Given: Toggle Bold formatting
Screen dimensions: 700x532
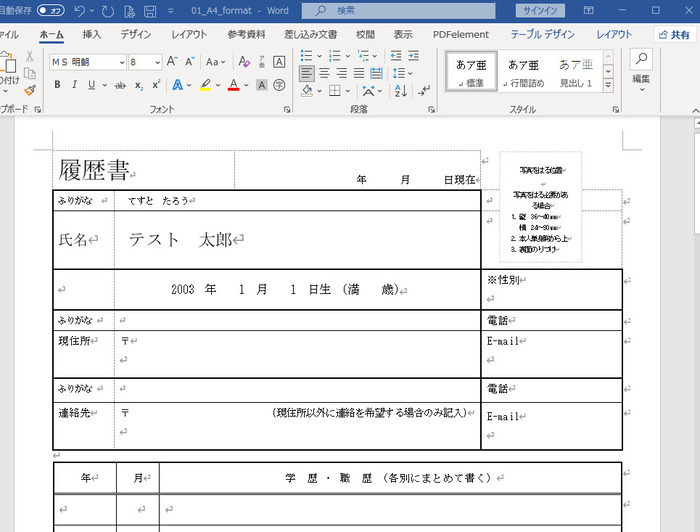Looking at the screenshot, I should (x=57, y=84).
